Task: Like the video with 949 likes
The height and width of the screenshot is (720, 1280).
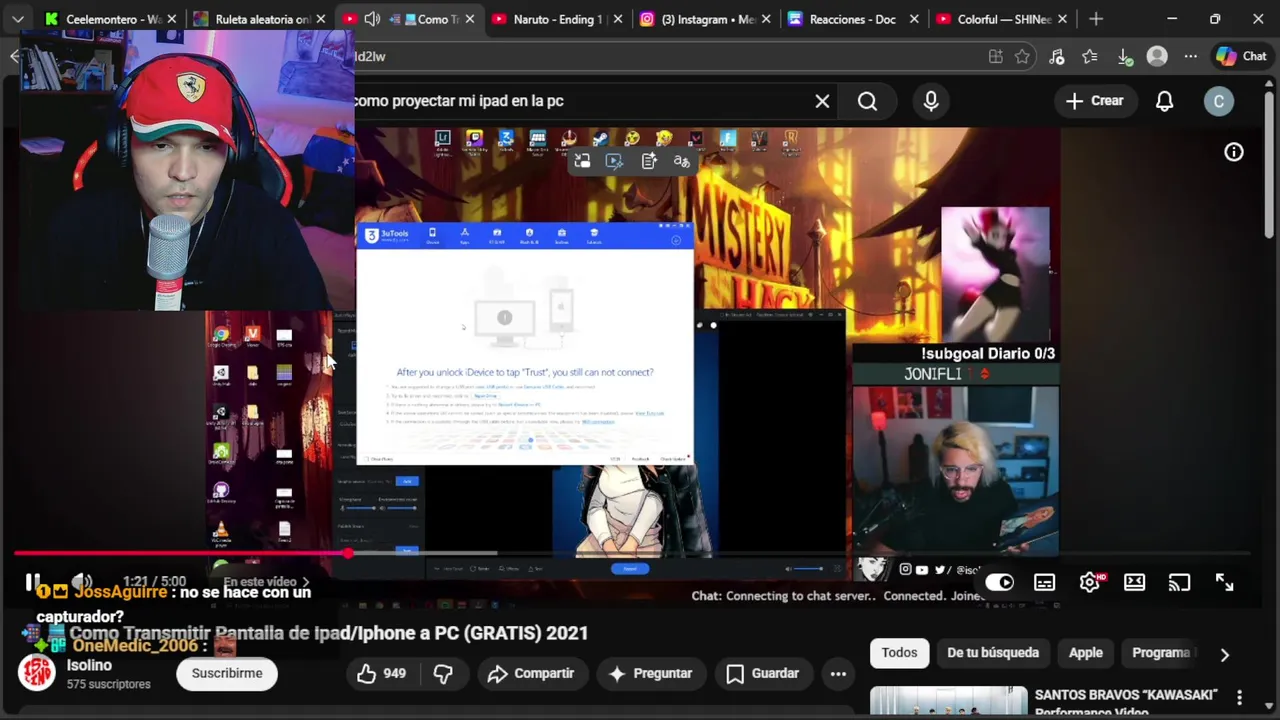Action: pyautogui.click(x=382, y=674)
